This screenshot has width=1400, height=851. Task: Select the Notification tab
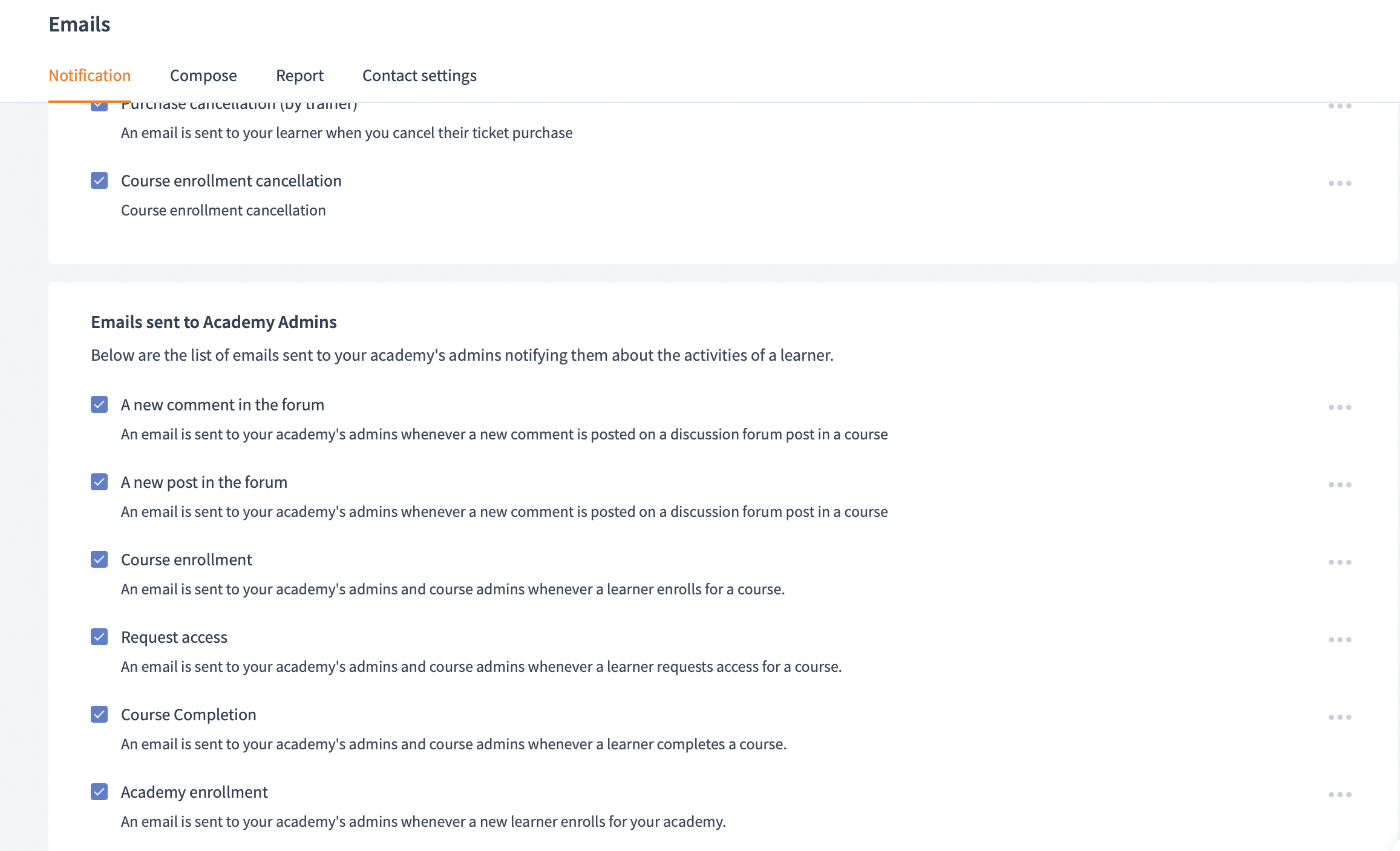[90, 76]
